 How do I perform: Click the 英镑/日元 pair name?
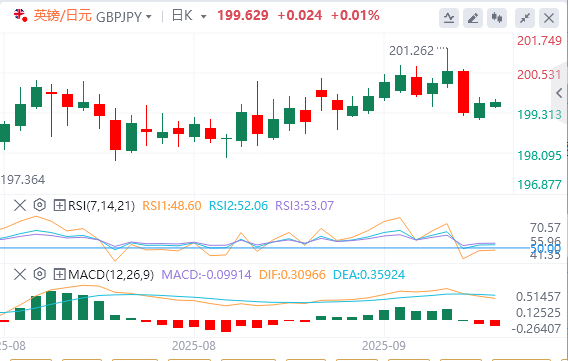pos(63,16)
